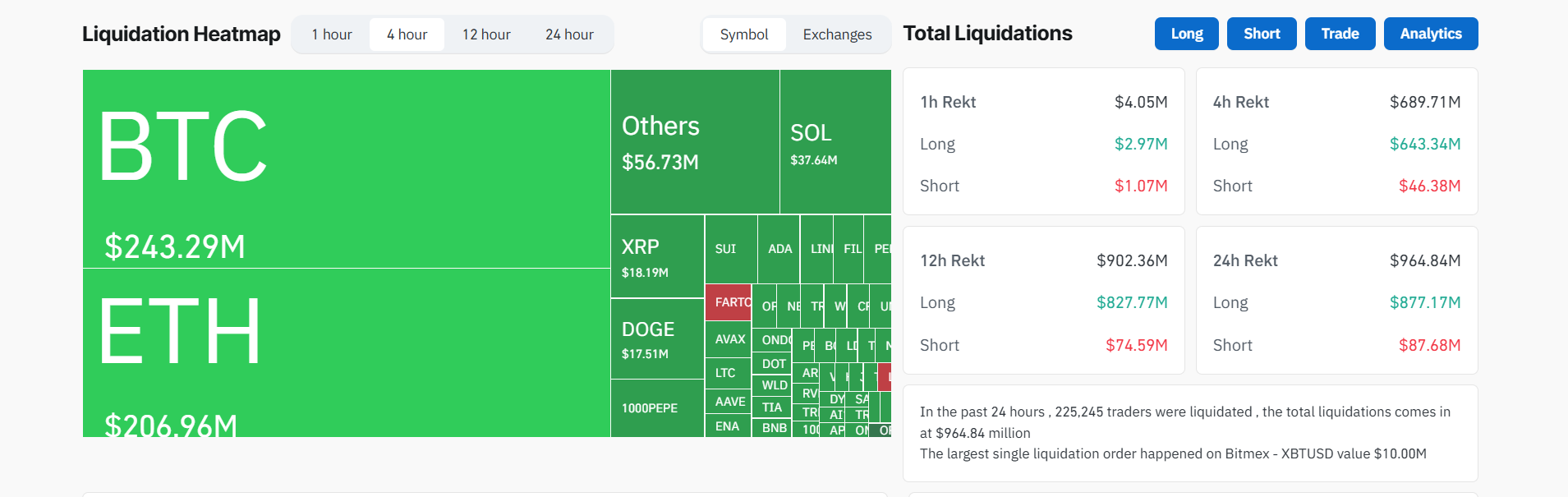Click the blue Long button

[x=1186, y=34]
